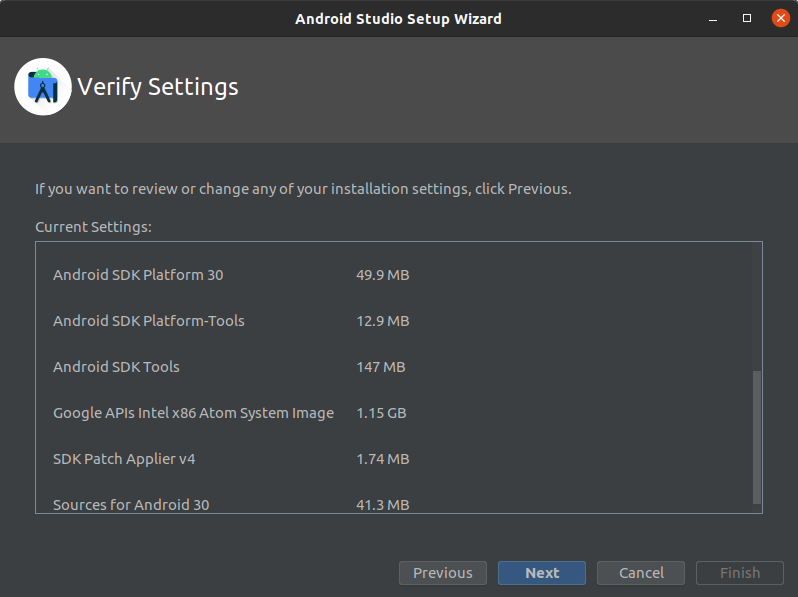Image resolution: width=798 pixels, height=597 pixels.
Task: Click the Android Studio logo icon
Action: pos(43,87)
